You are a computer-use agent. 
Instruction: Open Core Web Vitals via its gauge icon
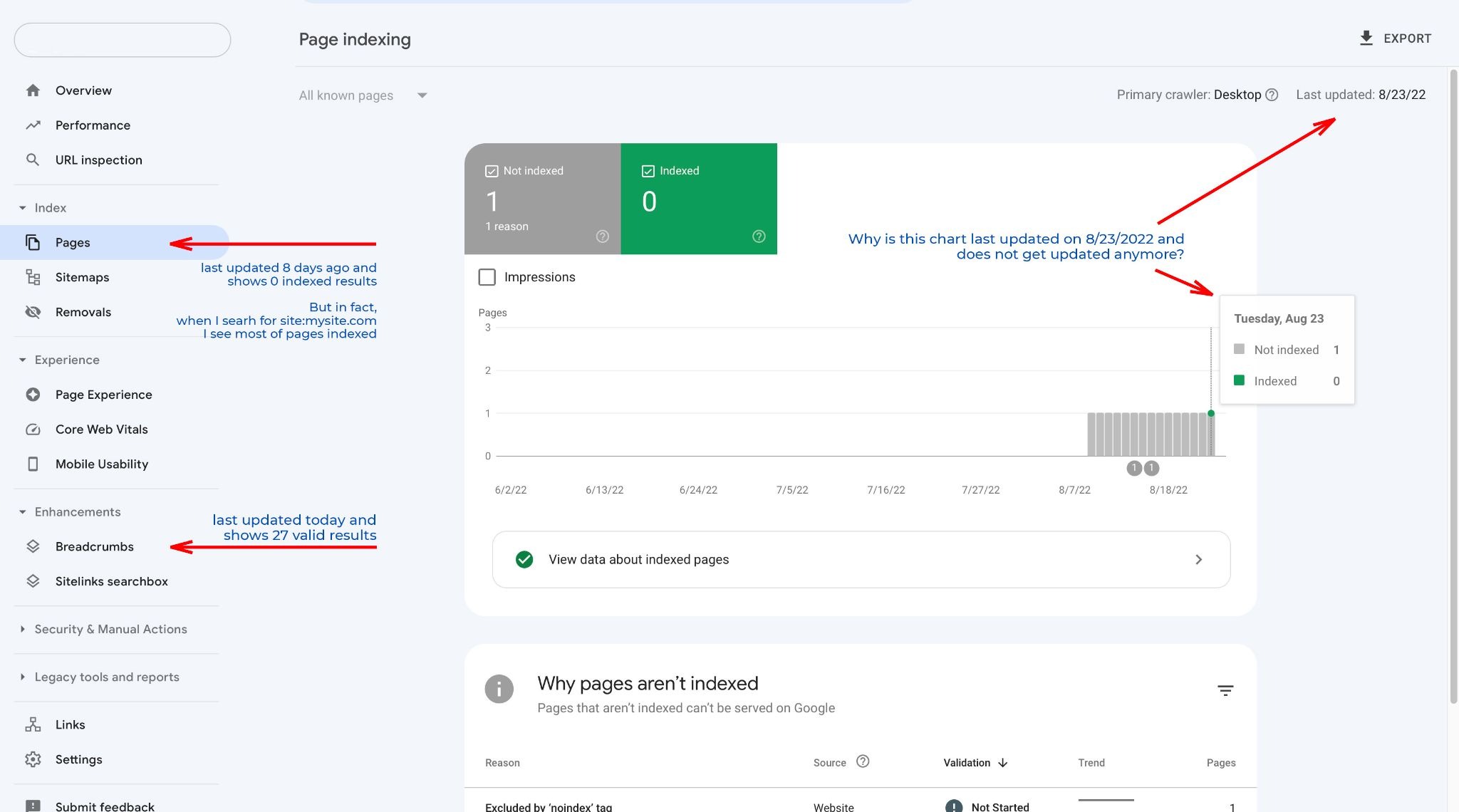33,429
